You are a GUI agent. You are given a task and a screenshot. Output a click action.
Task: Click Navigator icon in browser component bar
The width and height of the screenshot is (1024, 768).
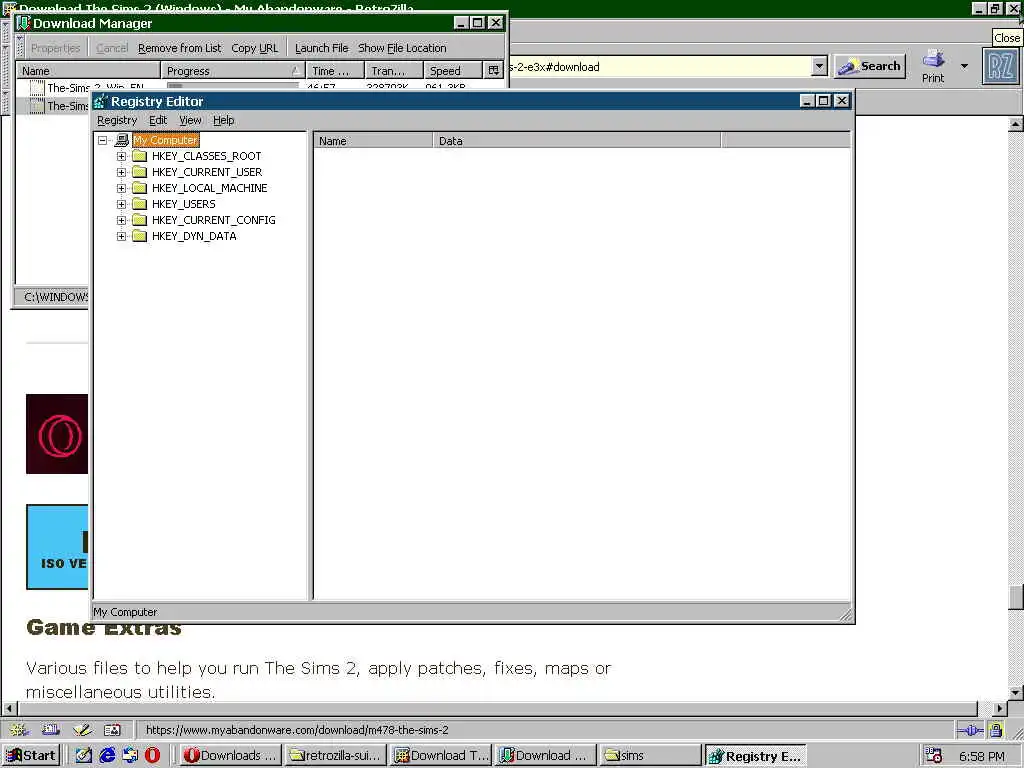tap(18, 730)
